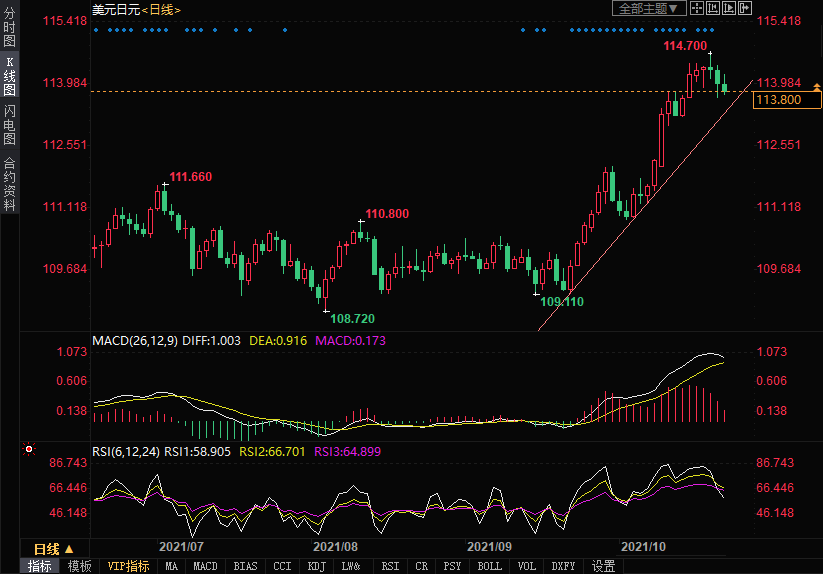The height and width of the screenshot is (574, 823).
Task: Click the panel exit arrow icon at top right
Action: [x=743, y=8]
